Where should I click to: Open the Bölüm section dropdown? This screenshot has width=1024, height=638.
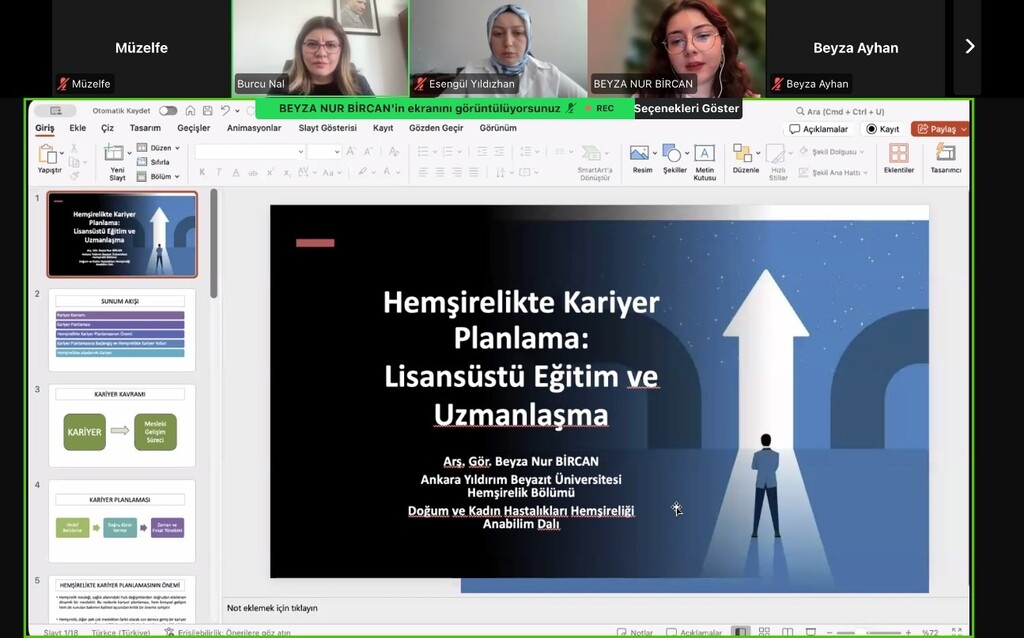tap(158, 176)
